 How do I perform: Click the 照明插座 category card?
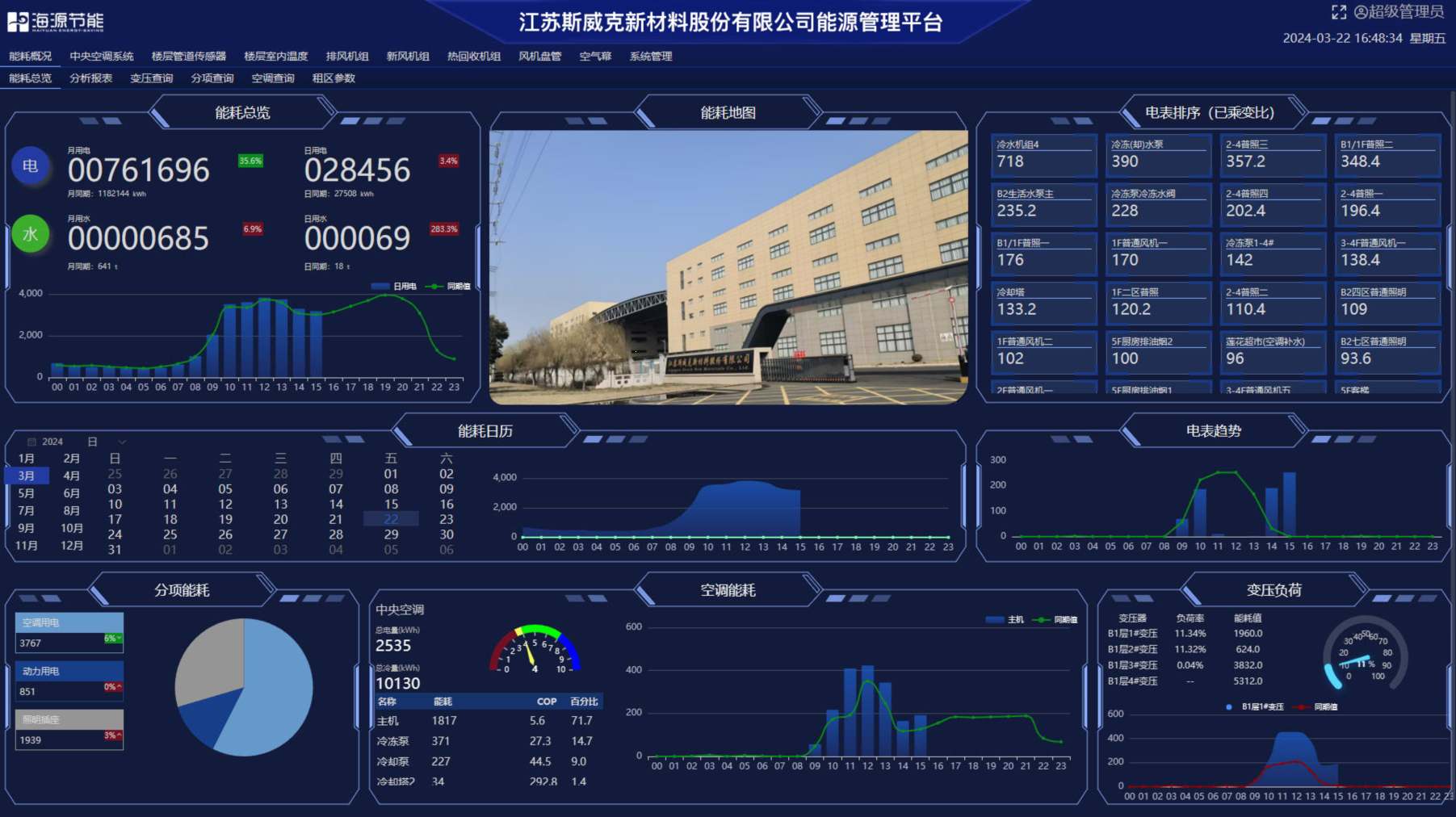pyautogui.click(x=69, y=729)
